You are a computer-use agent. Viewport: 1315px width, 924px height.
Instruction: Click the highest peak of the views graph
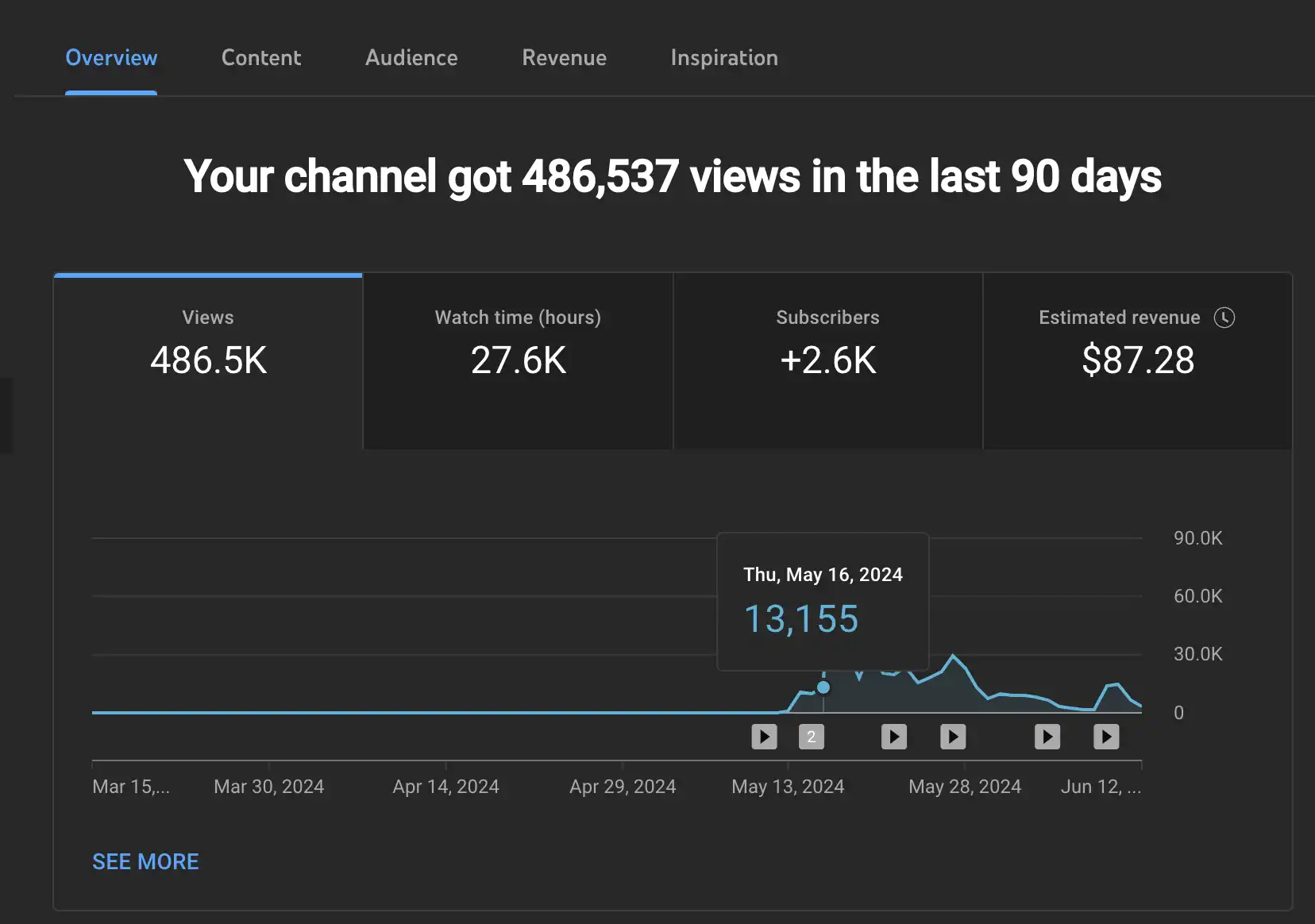click(953, 656)
